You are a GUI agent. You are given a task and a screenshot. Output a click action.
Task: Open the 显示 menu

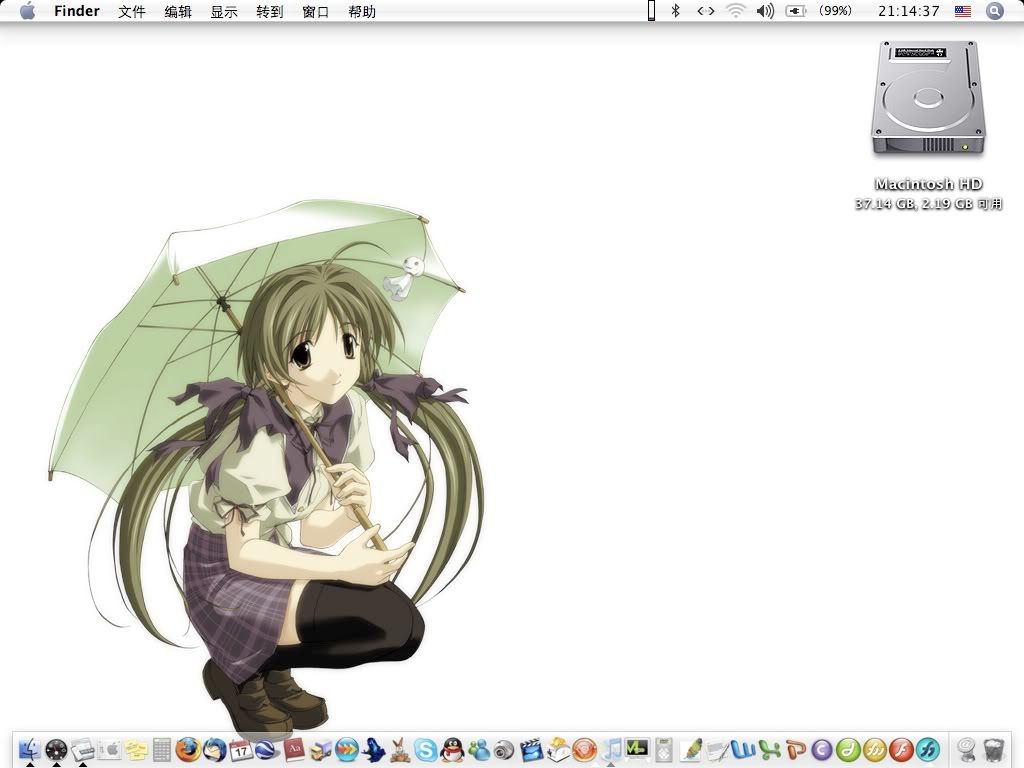(223, 11)
